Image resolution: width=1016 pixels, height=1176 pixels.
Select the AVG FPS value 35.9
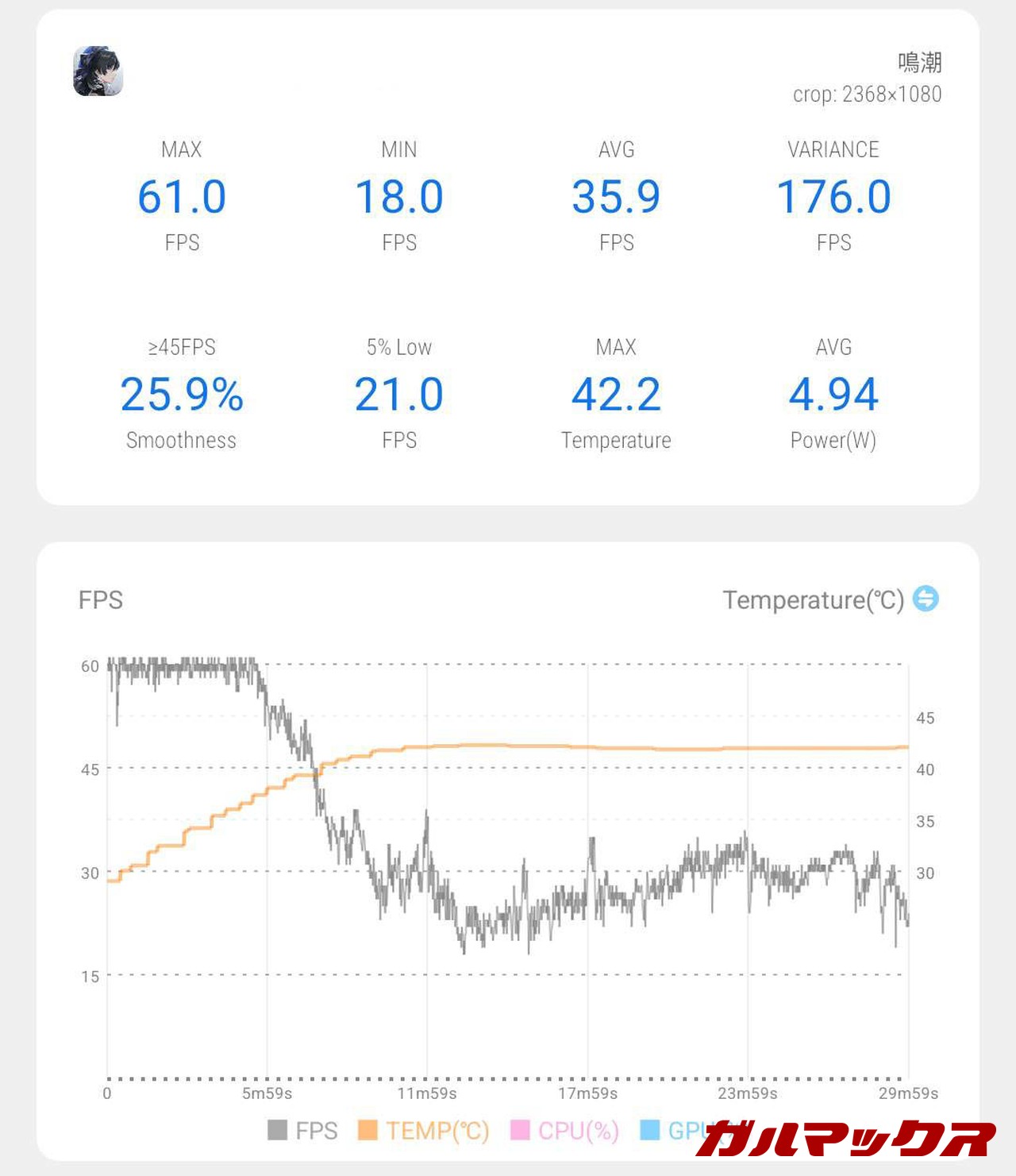[x=616, y=197]
